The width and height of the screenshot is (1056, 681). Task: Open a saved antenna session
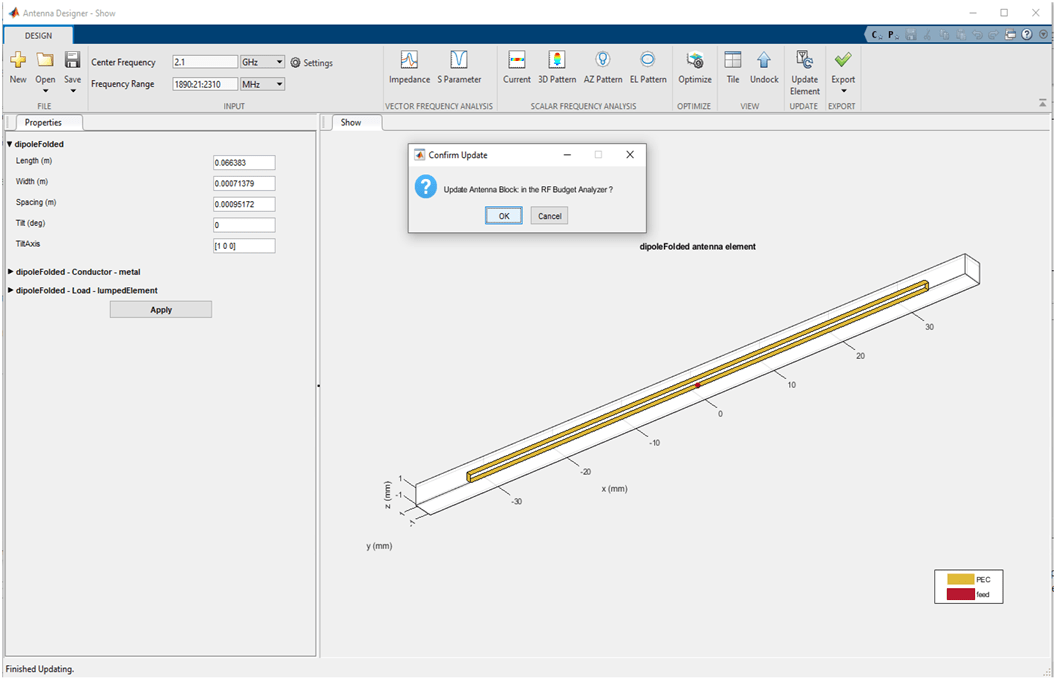tap(45, 67)
